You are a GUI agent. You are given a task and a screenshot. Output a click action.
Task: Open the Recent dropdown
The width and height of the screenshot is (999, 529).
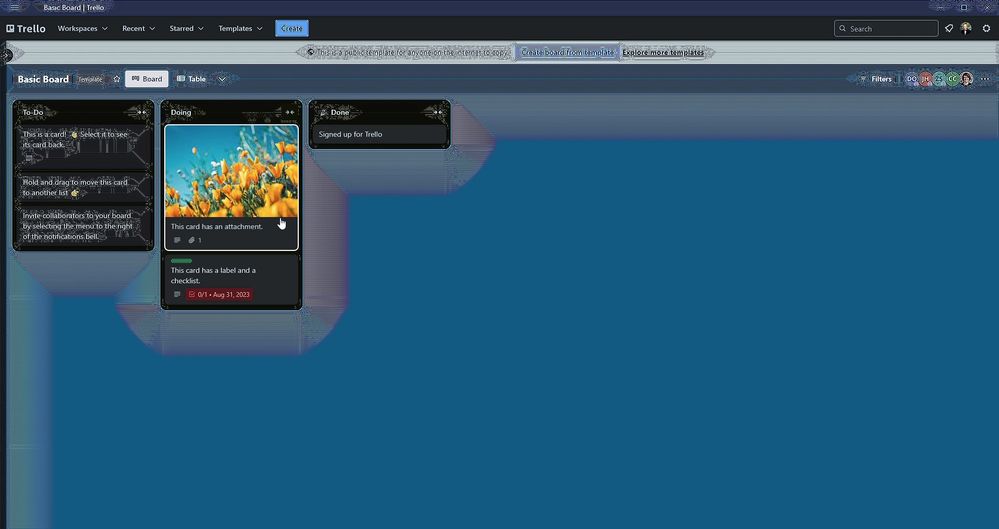138,29
